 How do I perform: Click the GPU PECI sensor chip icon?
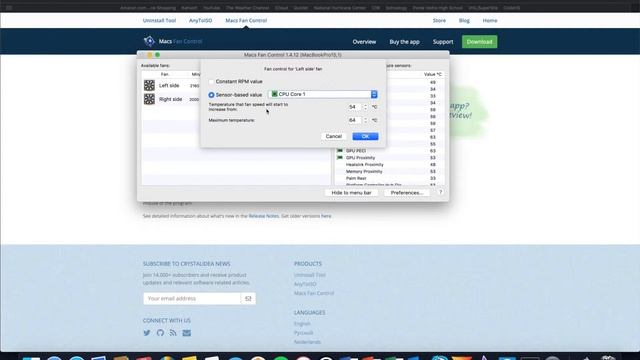pos(340,151)
